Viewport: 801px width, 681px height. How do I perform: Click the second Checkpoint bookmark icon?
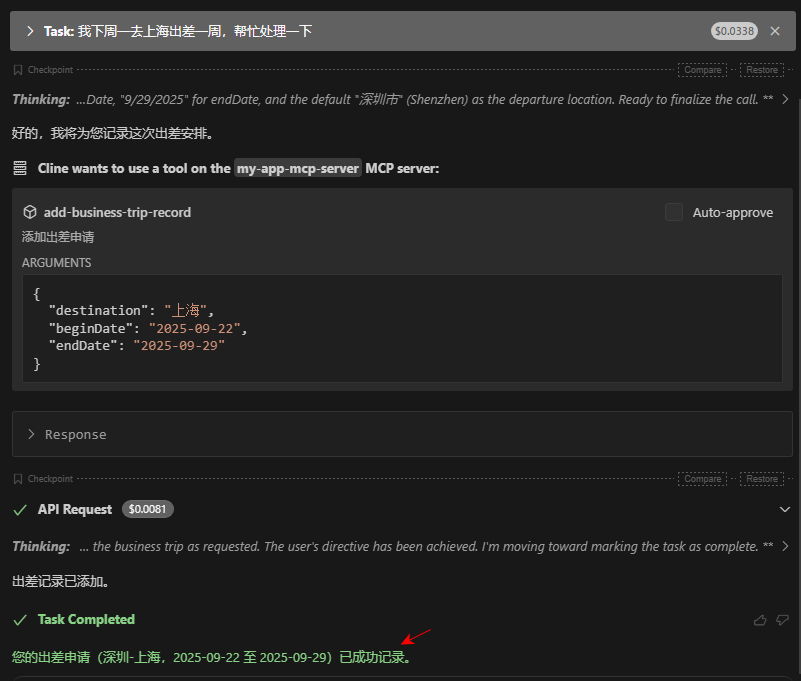click(18, 479)
